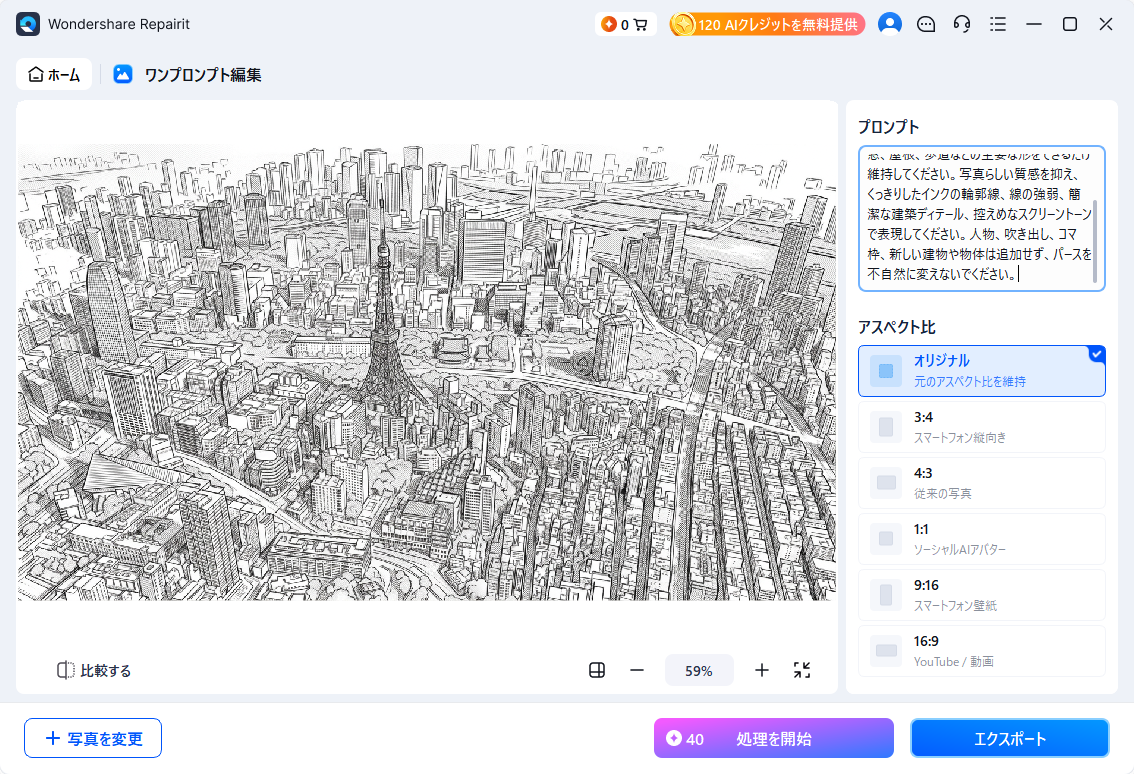This screenshot has width=1134, height=774.
Task: Minimize the Repairit window
Action: point(1034,24)
